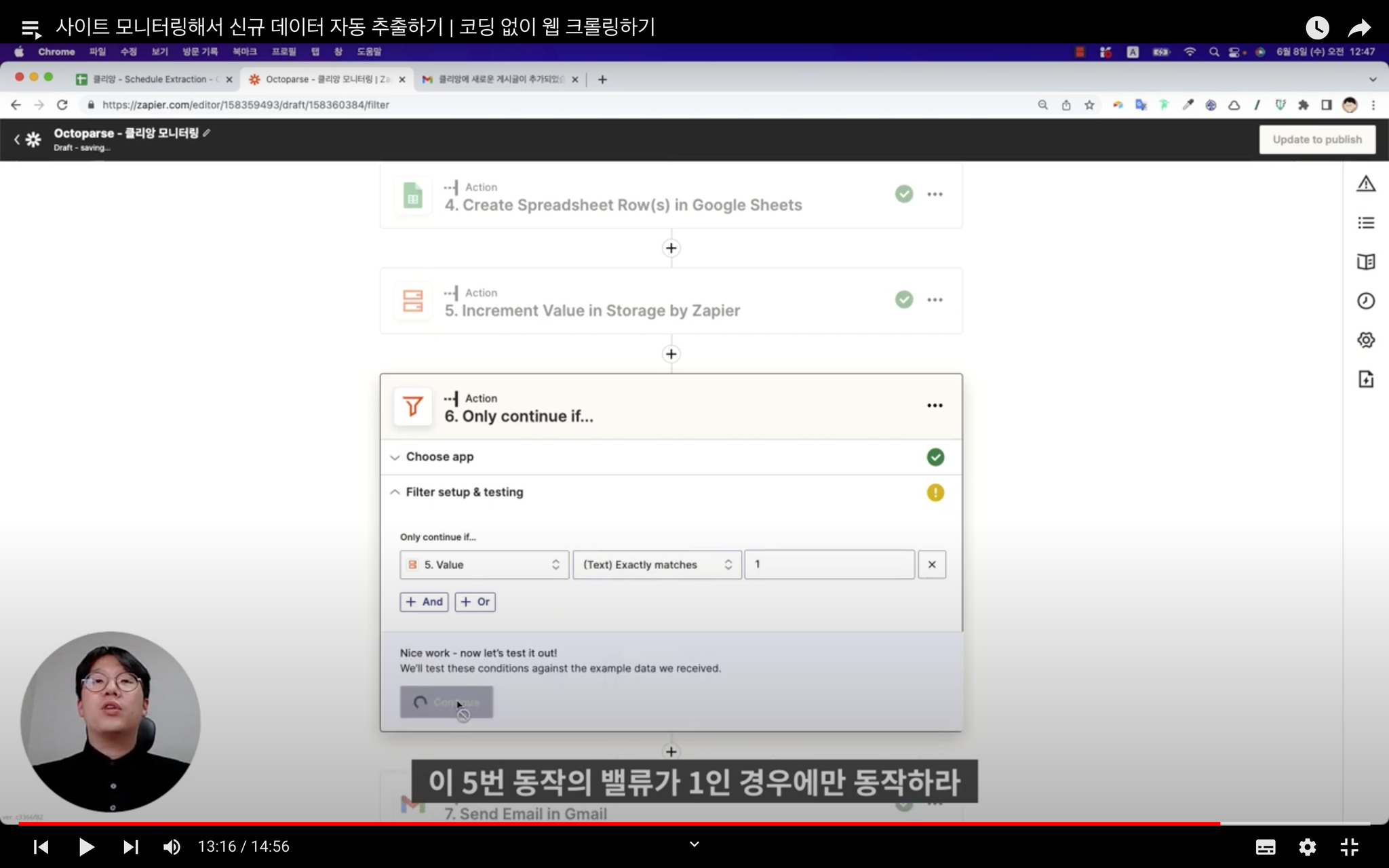The image size is (1389, 868).
Task: Go to the previous video
Action: click(x=41, y=846)
